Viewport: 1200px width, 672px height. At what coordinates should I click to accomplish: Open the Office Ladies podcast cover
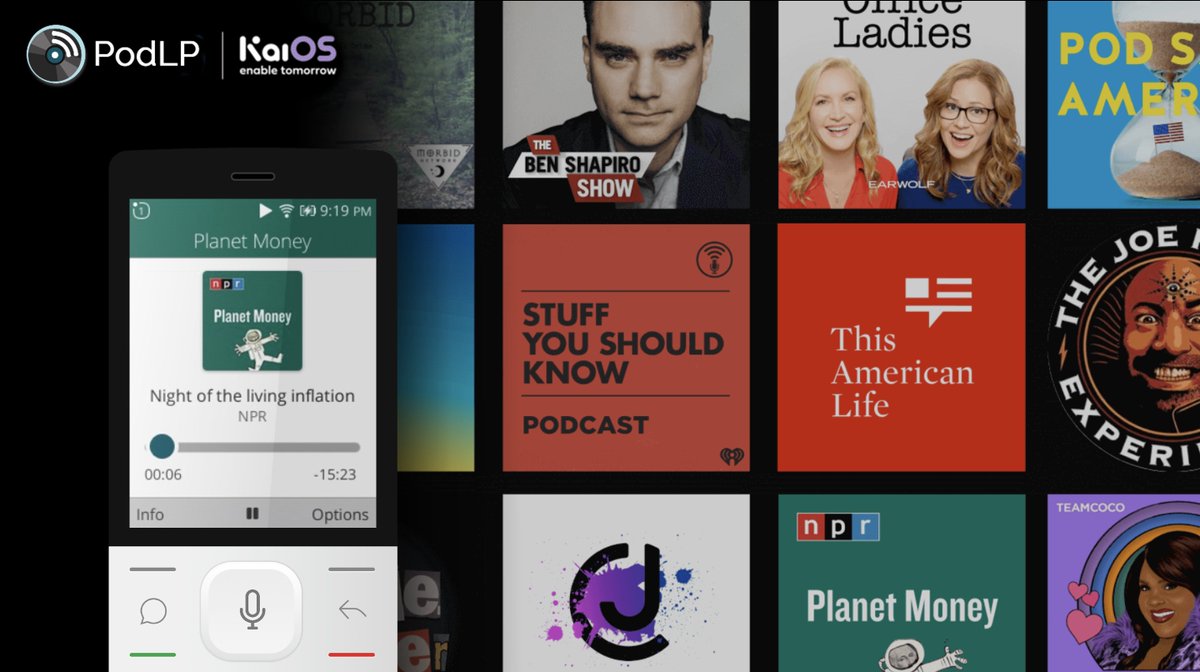click(901, 104)
